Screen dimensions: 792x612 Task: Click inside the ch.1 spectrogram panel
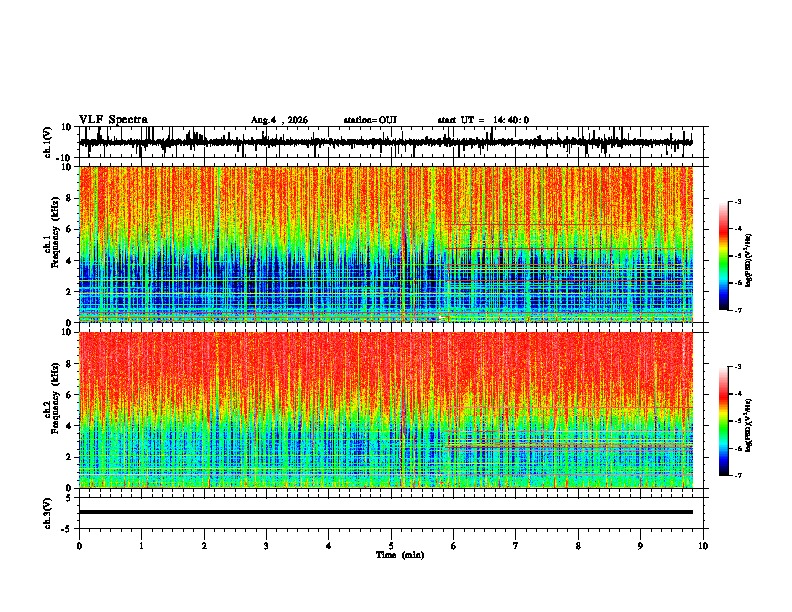click(x=386, y=244)
